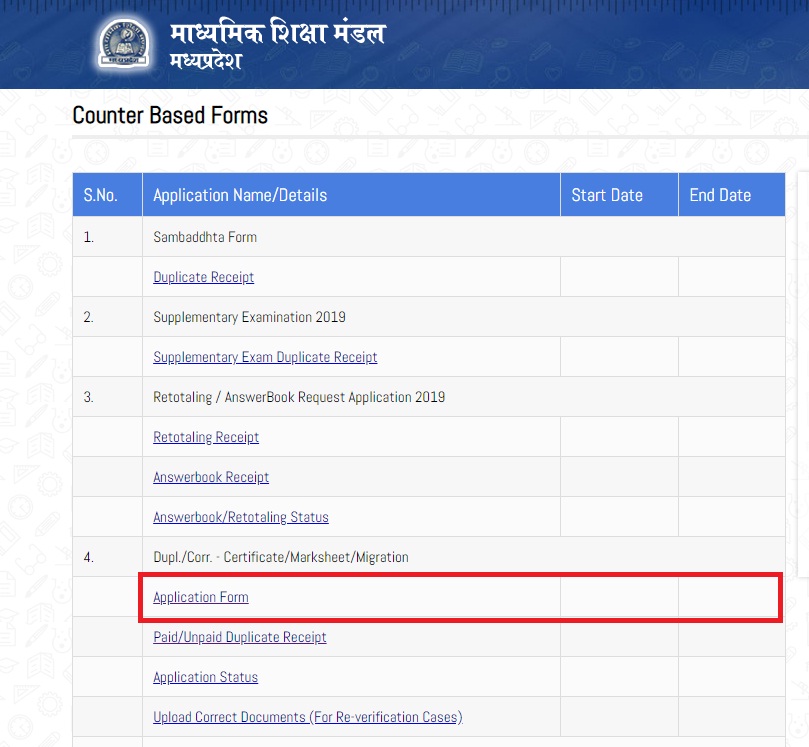This screenshot has width=809, height=747.
Task: Click the Madhyamik Shiksha Mandal board logo
Action: (120, 43)
